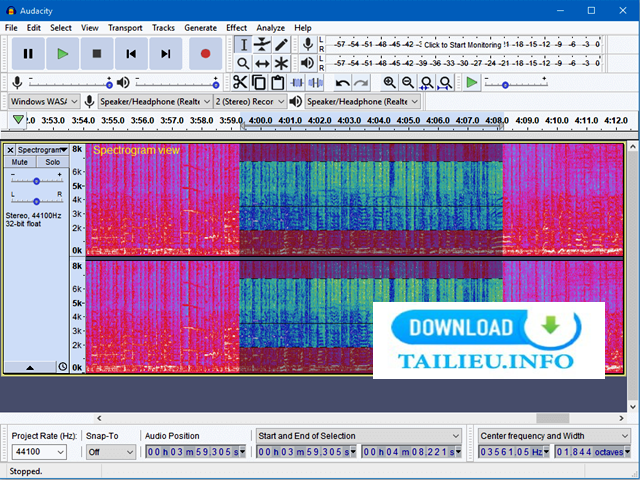640x480 pixels.
Task: Click to Start Monitoring in record meter
Action: point(462,44)
